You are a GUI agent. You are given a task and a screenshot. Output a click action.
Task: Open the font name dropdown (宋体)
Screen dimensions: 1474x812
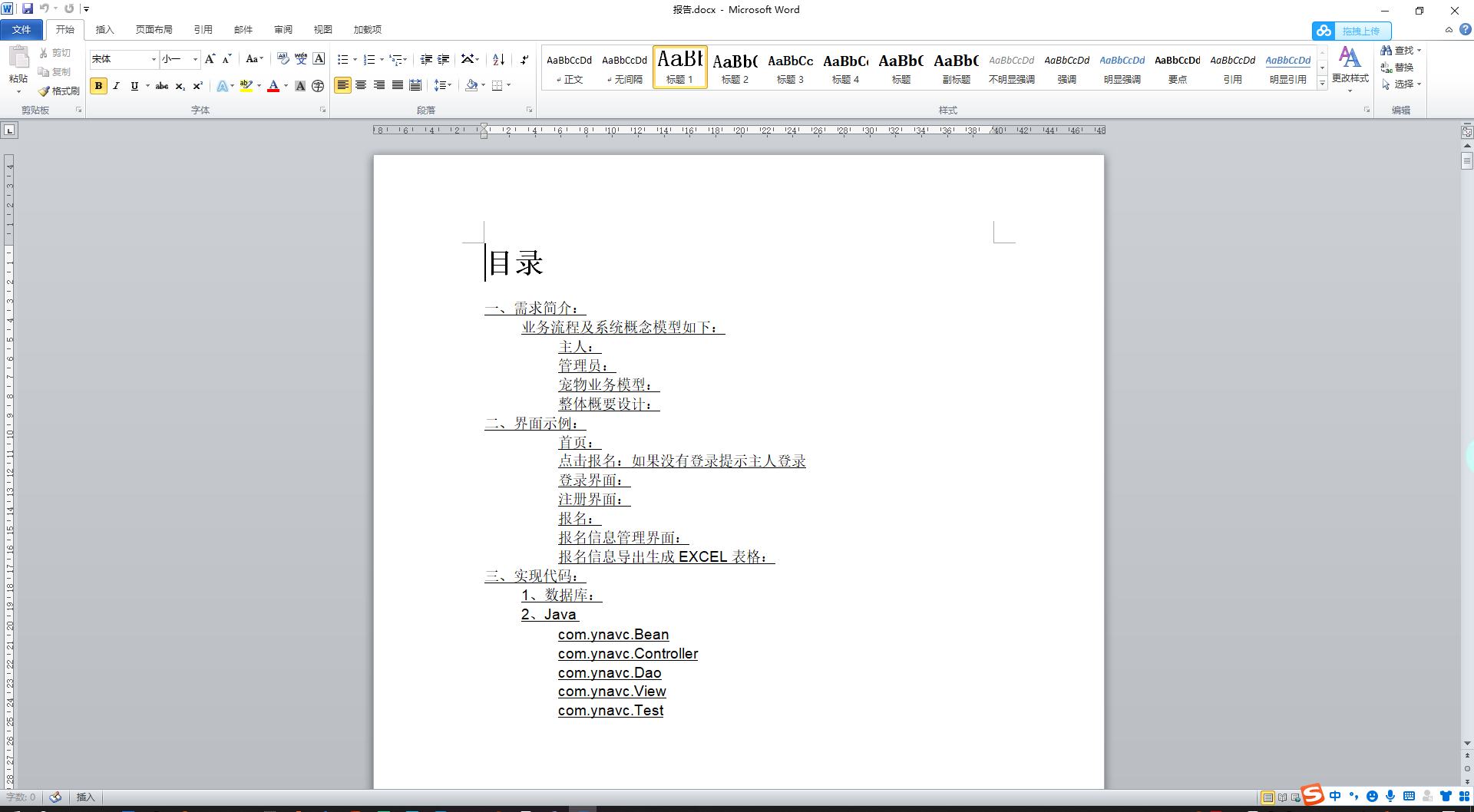click(154, 59)
